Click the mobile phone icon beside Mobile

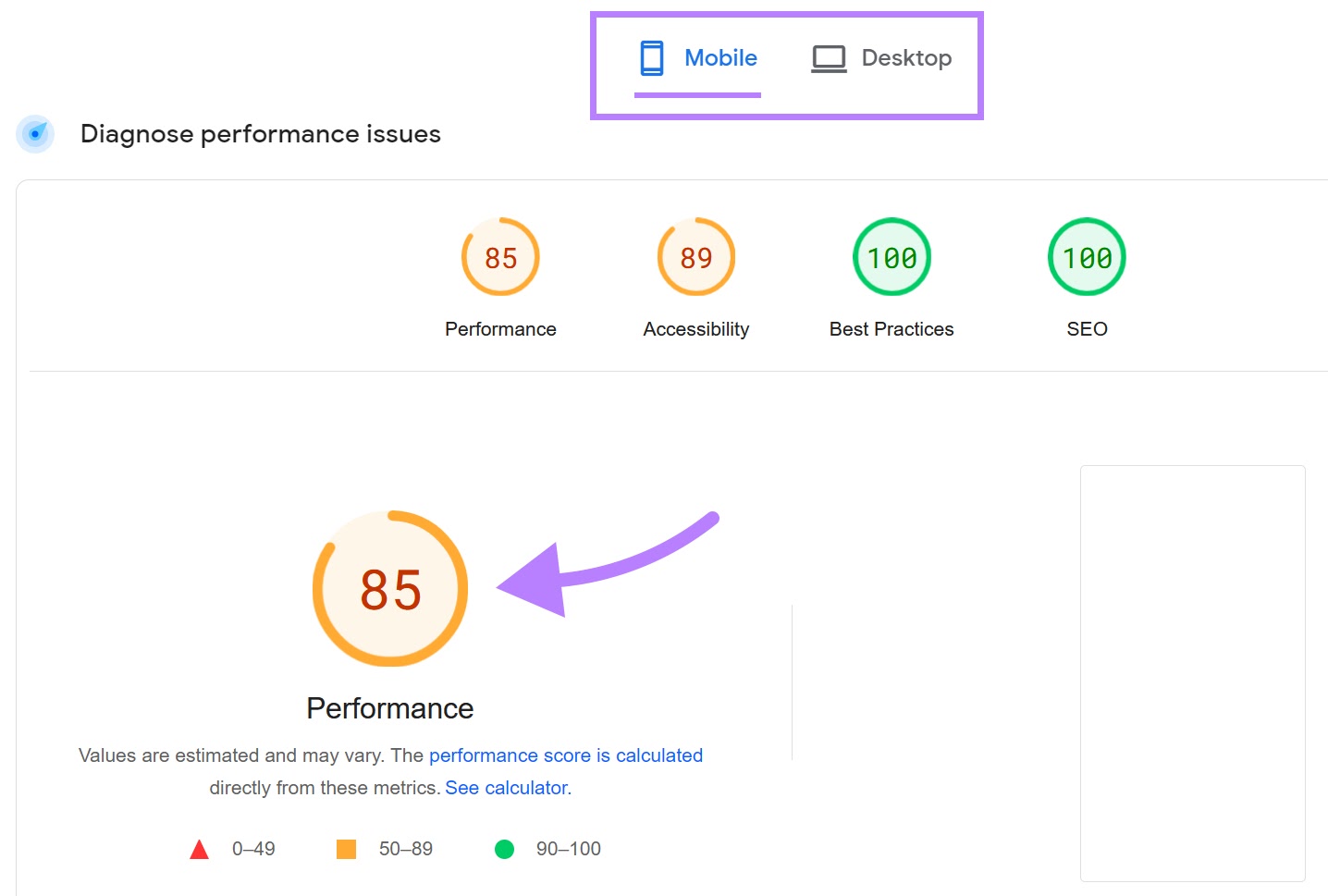point(653,57)
